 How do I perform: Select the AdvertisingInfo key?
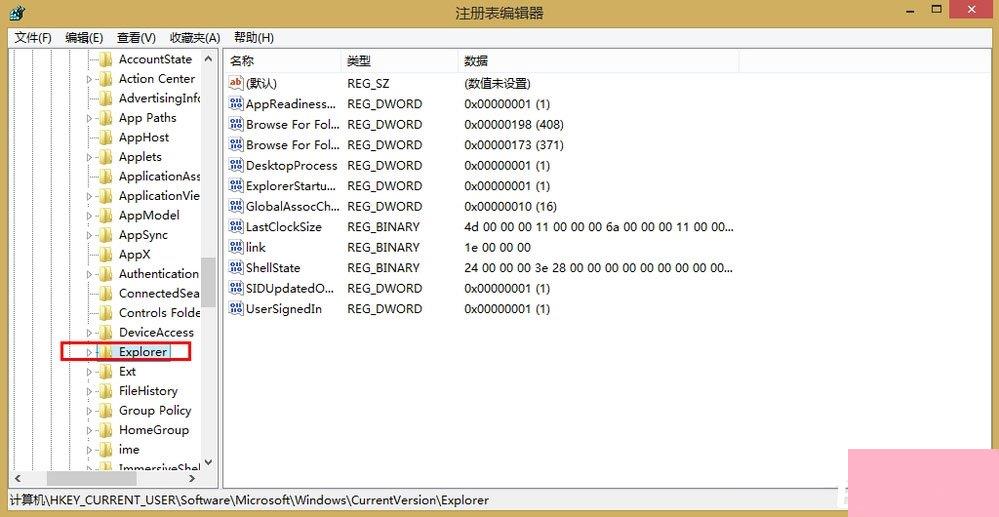pyautogui.click(x=159, y=98)
